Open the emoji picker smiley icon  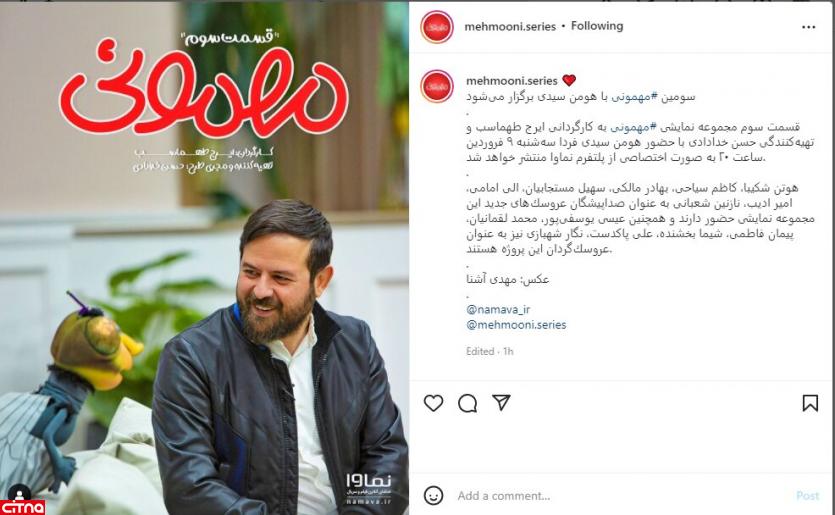[x=433, y=496]
